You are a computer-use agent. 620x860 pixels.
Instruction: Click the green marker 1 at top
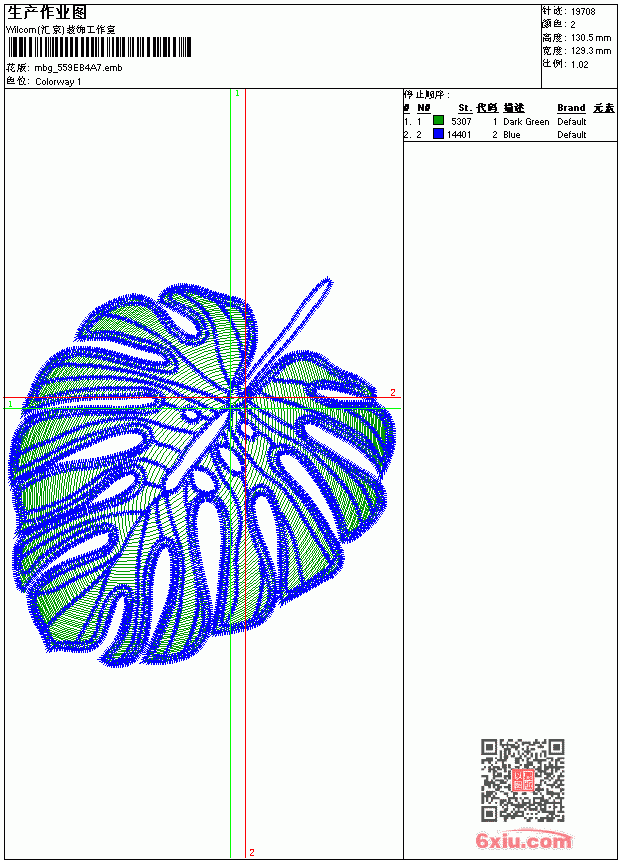pos(237,94)
